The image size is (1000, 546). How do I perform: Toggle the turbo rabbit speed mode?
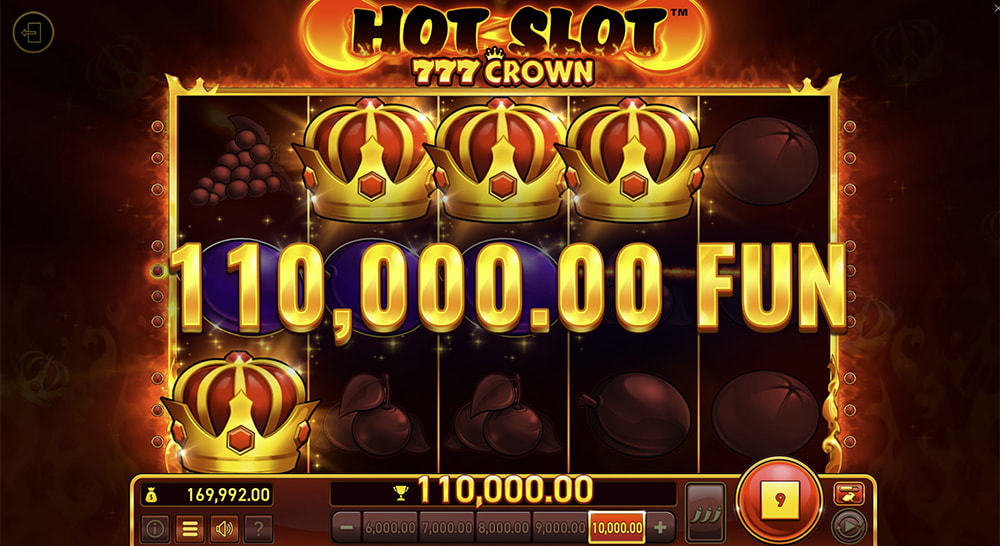click(849, 493)
